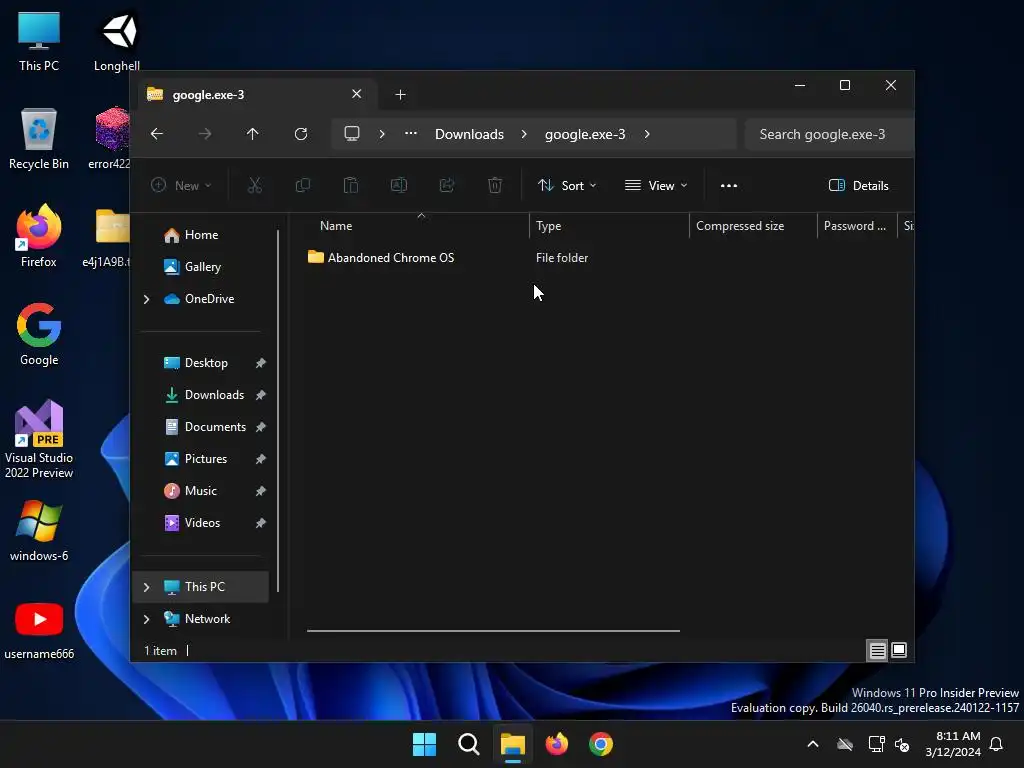Open Desktop in quick access
This screenshot has height=768, width=1024.
[x=206, y=363]
